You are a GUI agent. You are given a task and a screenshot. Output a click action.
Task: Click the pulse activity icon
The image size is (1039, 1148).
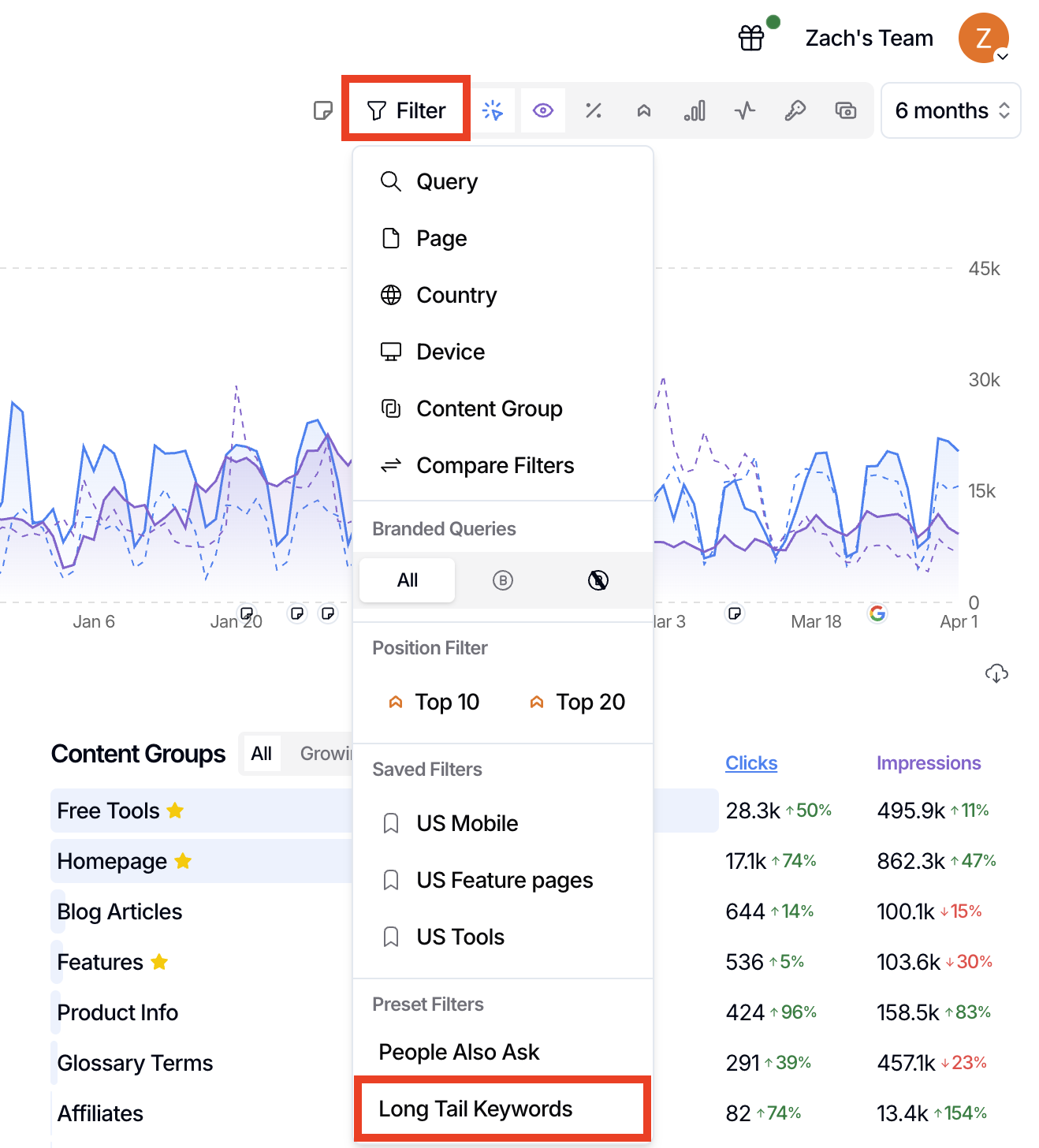[x=745, y=110]
